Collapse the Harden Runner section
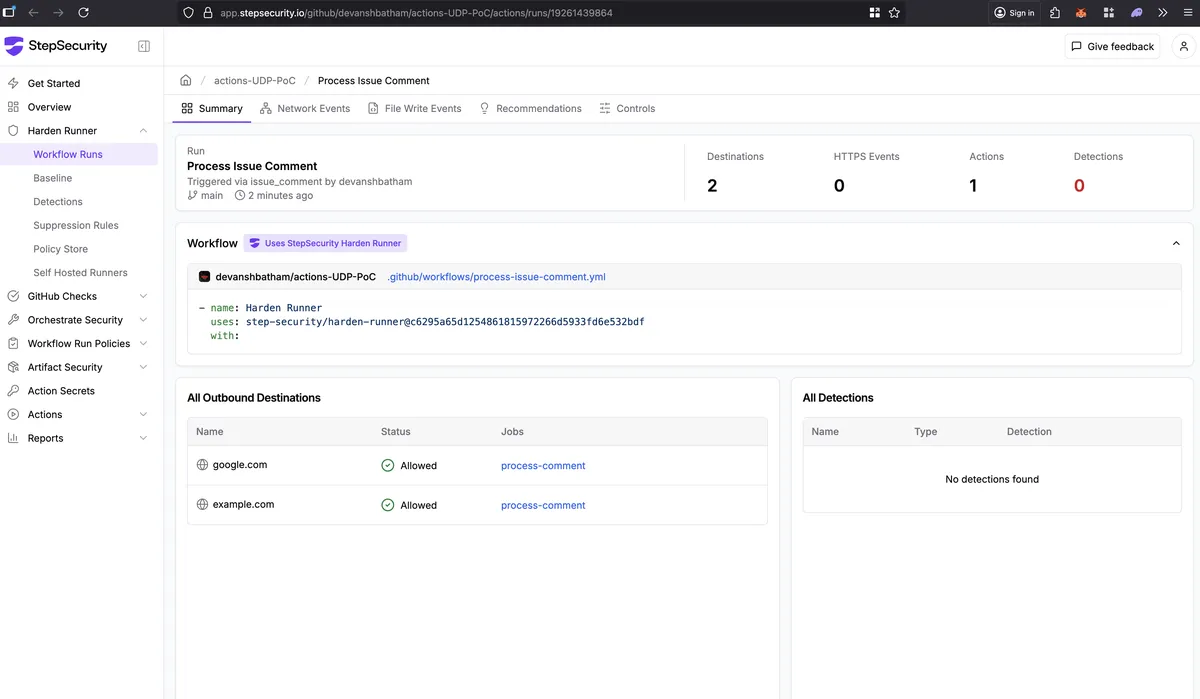 pyautogui.click(x=143, y=131)
